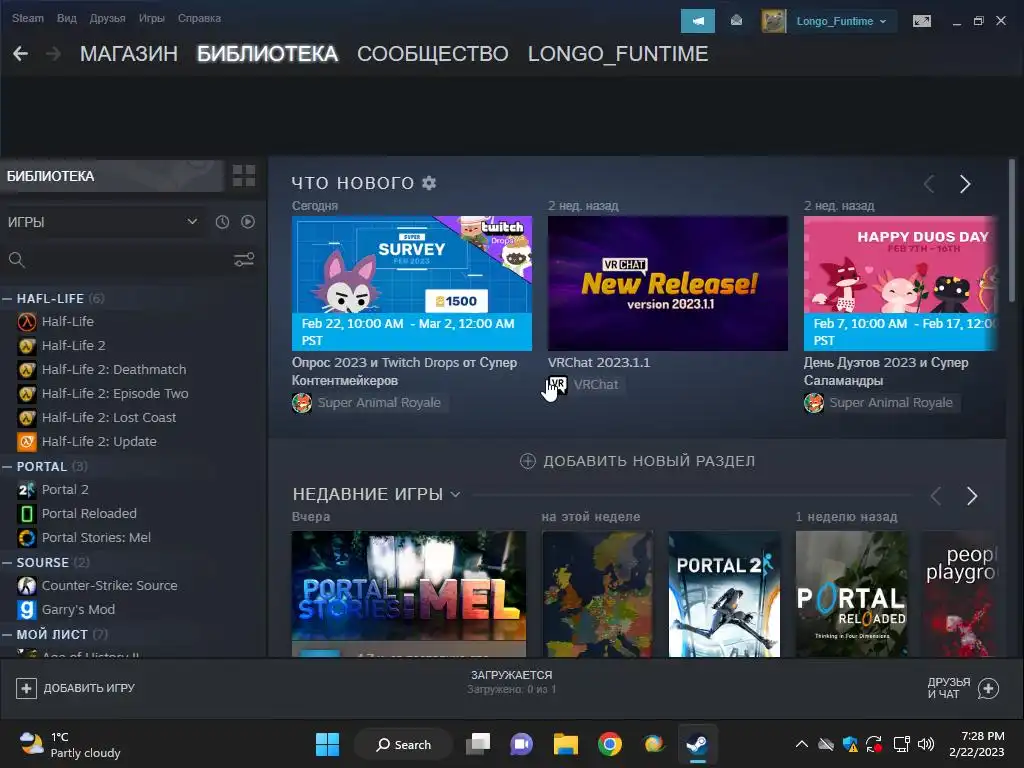Viewport: 1024px width, 768px height.
Task: Open the Steam menu
Action: point(27,18)
